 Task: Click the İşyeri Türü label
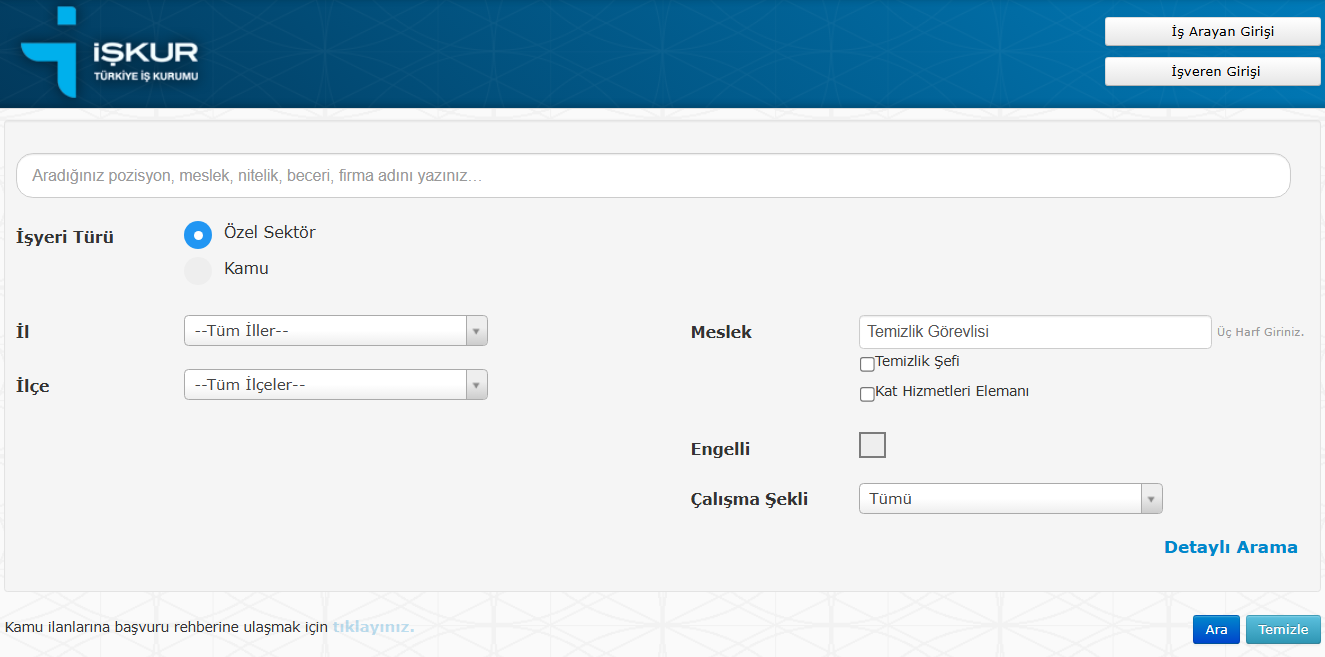(65, 238)
